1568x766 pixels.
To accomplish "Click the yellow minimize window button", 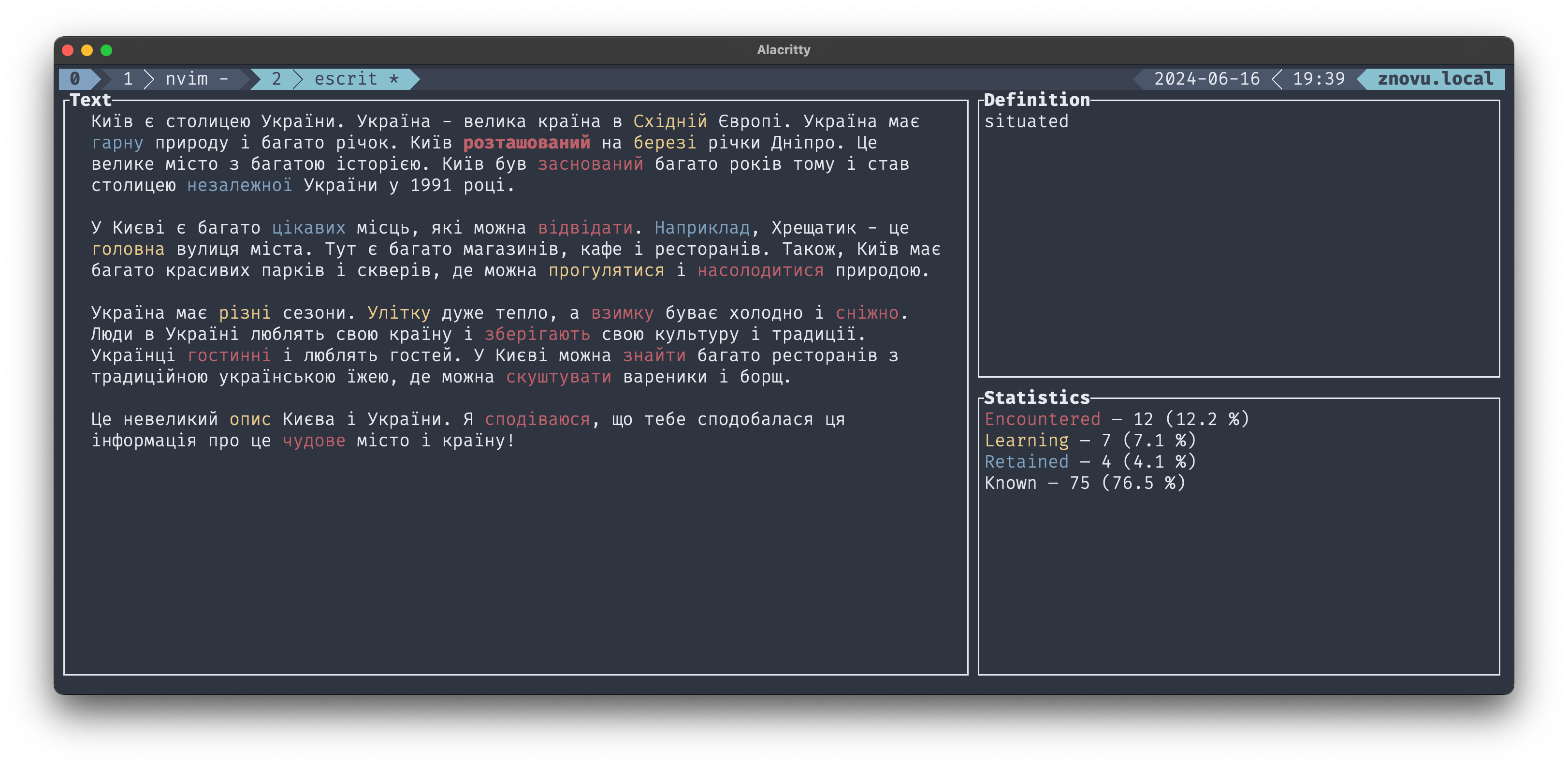I will tap(87, 50).
